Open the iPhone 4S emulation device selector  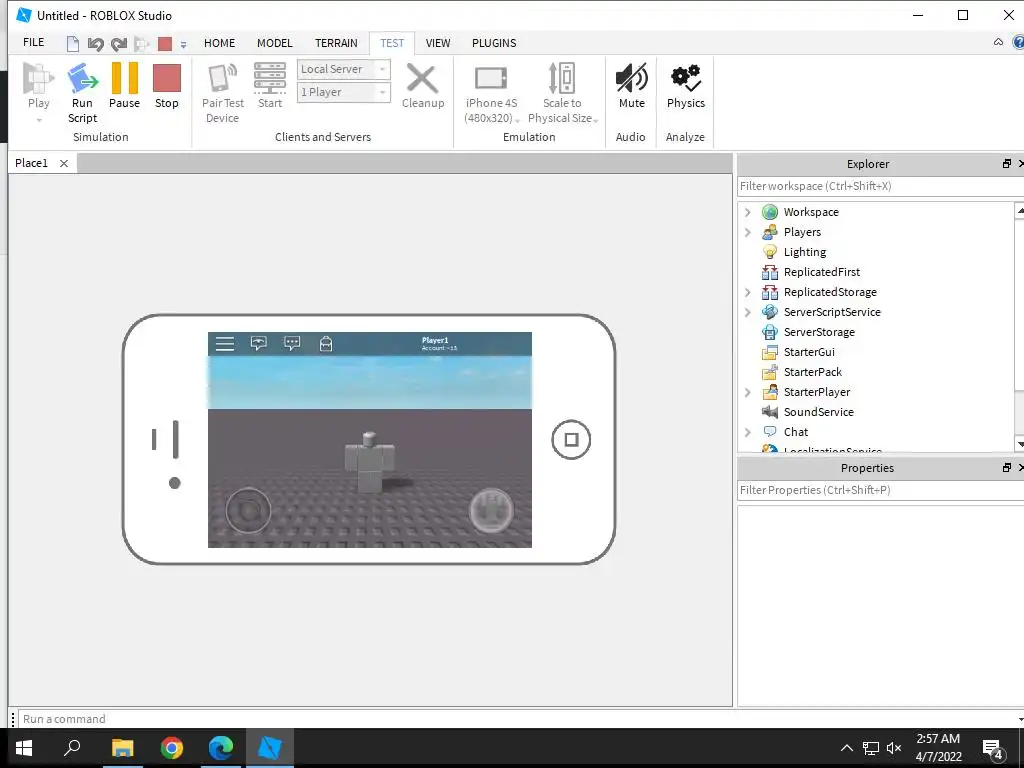tap(491, 93)
